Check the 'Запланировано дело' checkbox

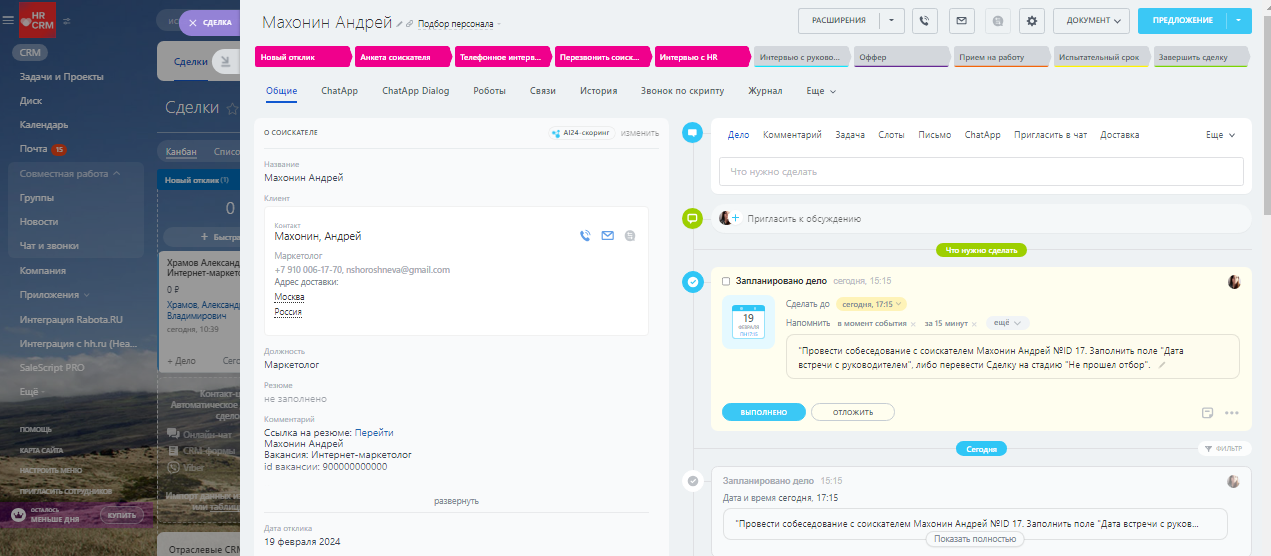click(726, 281)
